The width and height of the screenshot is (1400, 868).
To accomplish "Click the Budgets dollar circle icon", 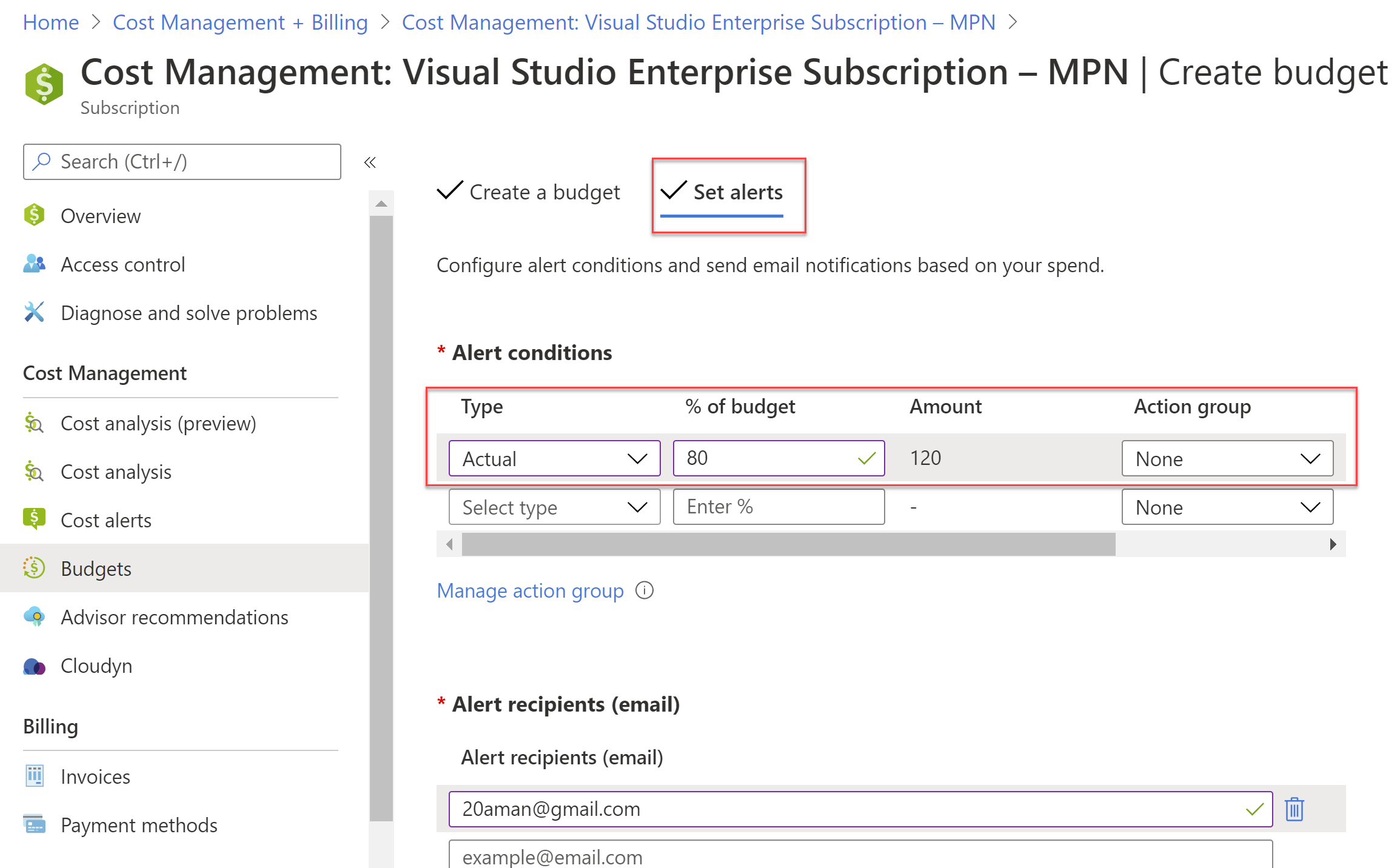I will 34,568.
